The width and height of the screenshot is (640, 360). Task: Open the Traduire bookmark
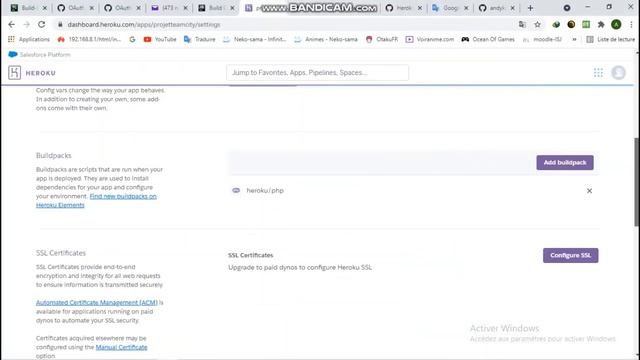coord(200,39)
